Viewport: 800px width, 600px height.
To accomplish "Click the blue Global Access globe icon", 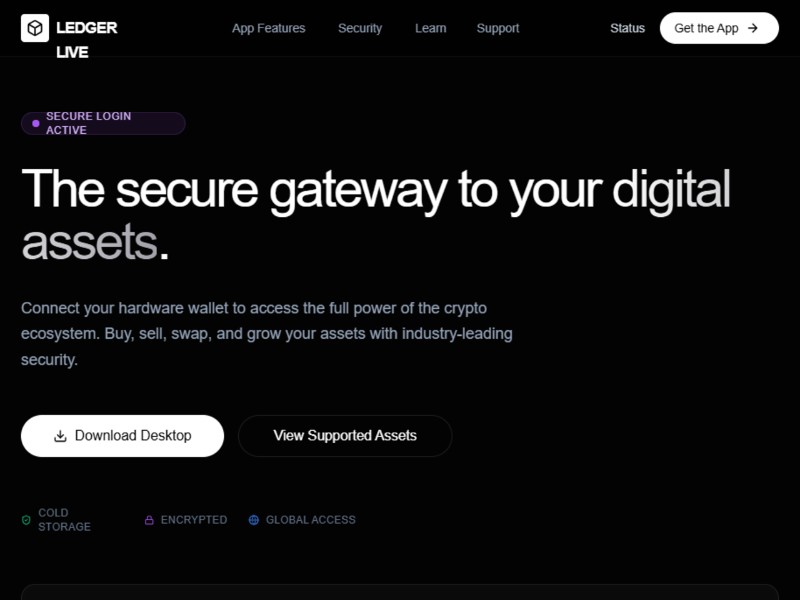I will point(254,520).
